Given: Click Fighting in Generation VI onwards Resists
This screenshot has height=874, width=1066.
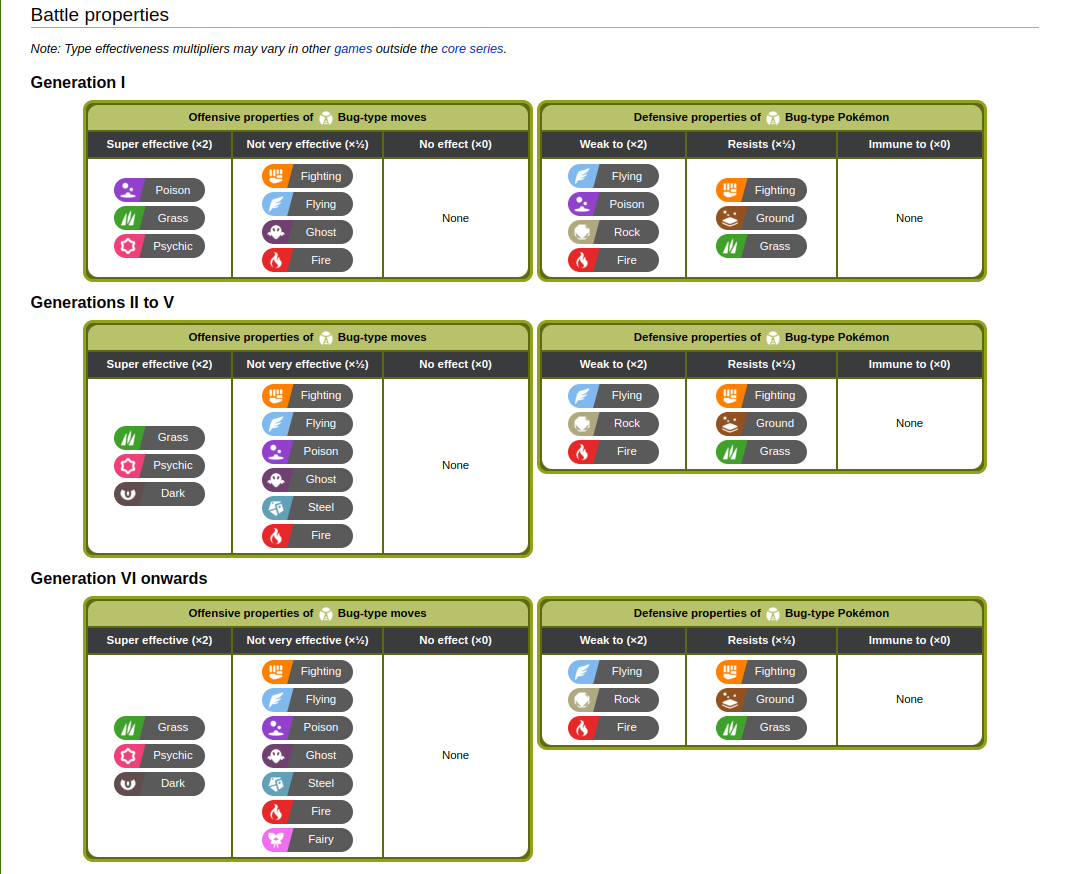Looking at the screenshot, I should pyautogui.click(x=761, y=671).
